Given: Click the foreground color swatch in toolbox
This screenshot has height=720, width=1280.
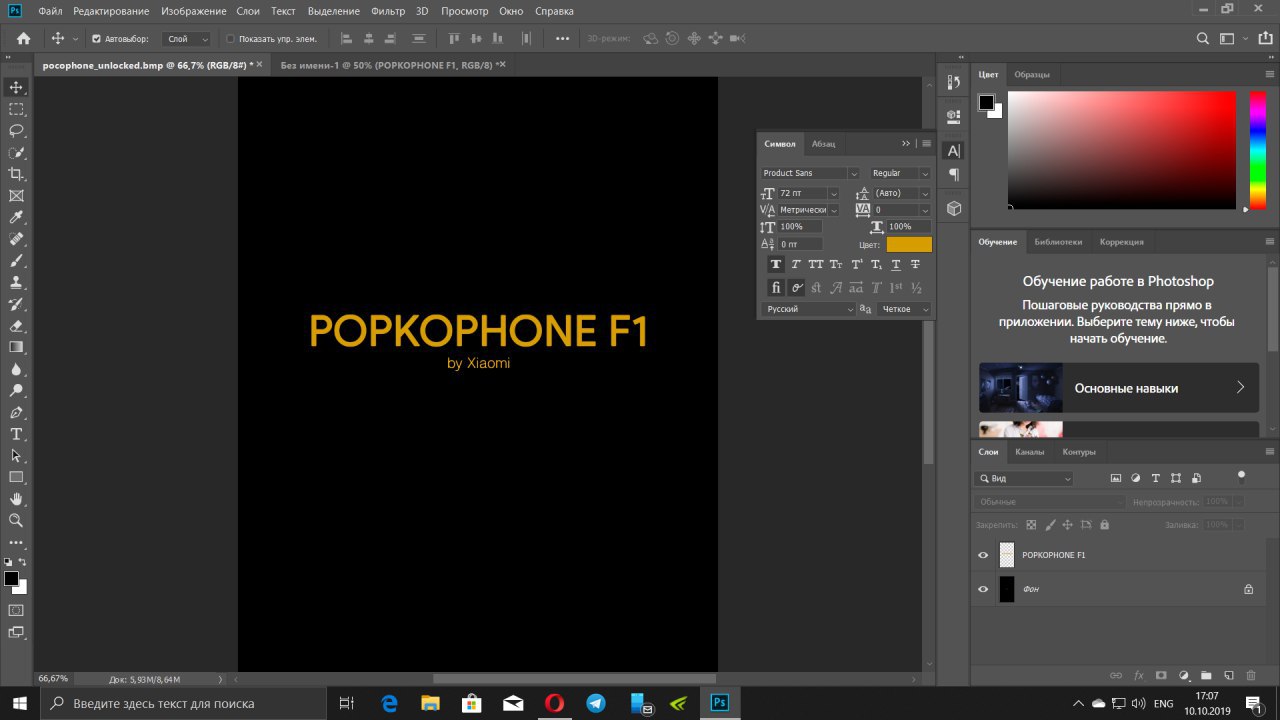Looking at the screenshot, I should pyautogui.click(x=11, y=579).
